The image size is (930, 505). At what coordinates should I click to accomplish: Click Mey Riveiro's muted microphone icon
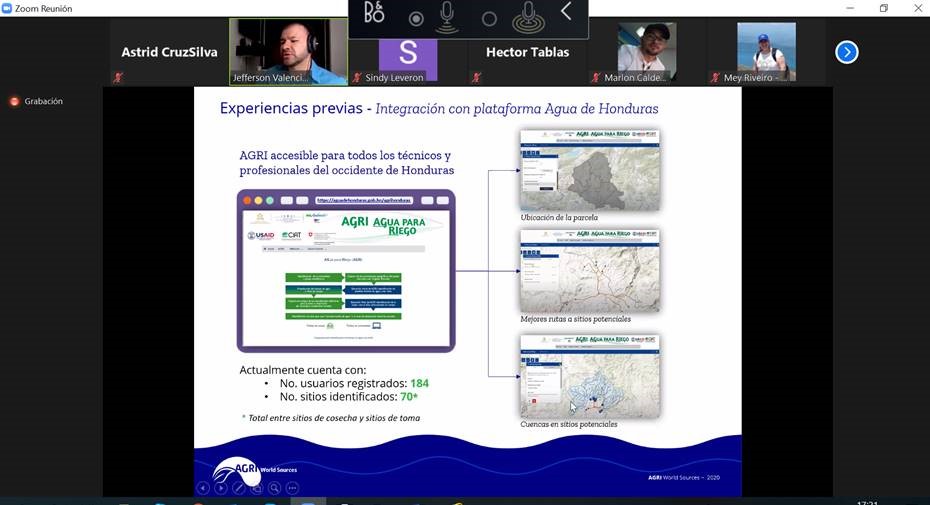(x=715, y=78)
